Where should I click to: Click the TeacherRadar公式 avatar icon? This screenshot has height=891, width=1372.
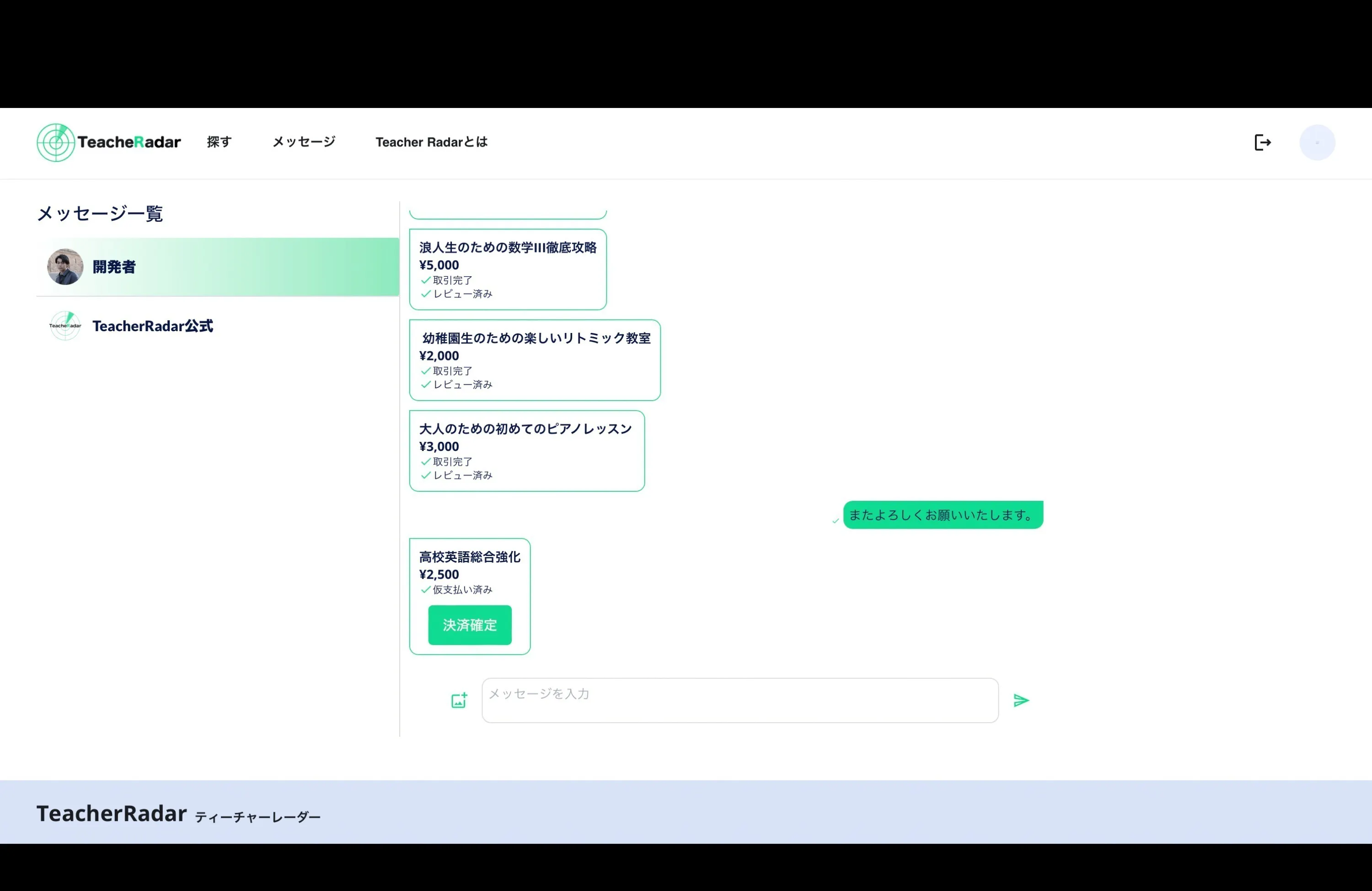pos(65,326)
